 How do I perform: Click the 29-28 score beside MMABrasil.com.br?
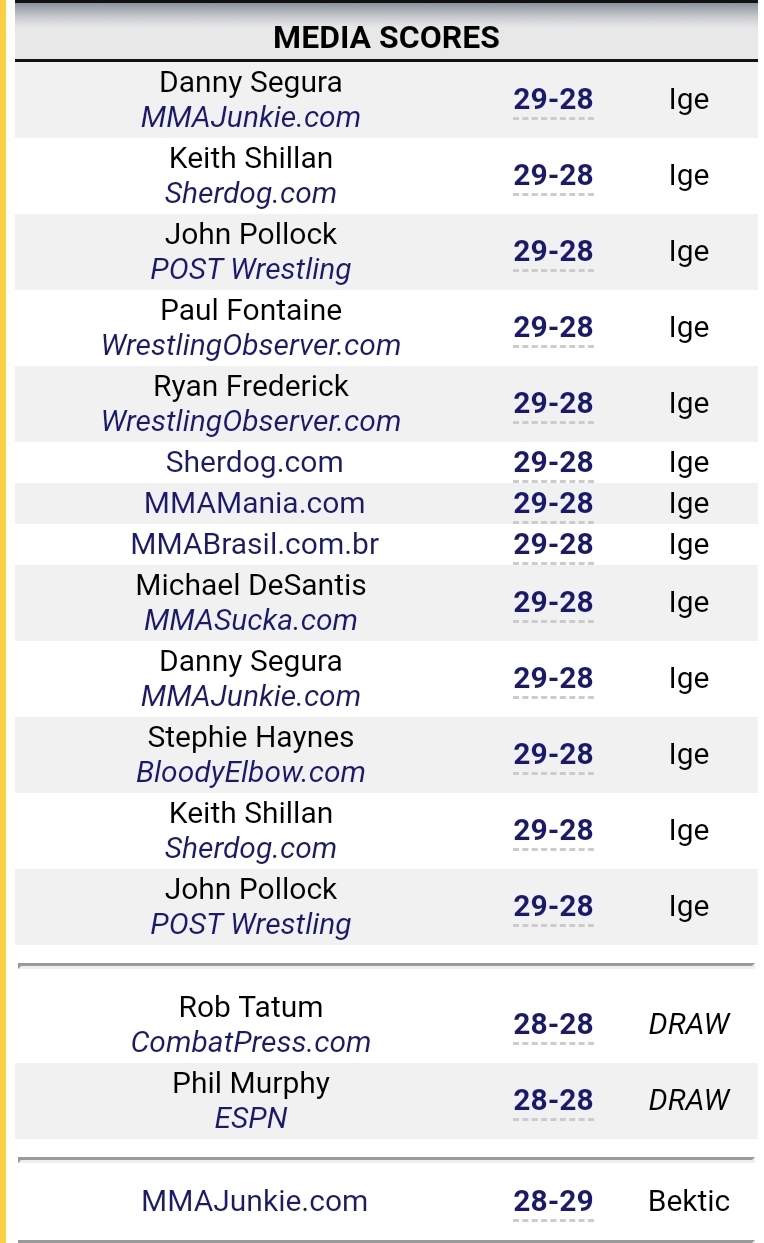tap(553, 544)
